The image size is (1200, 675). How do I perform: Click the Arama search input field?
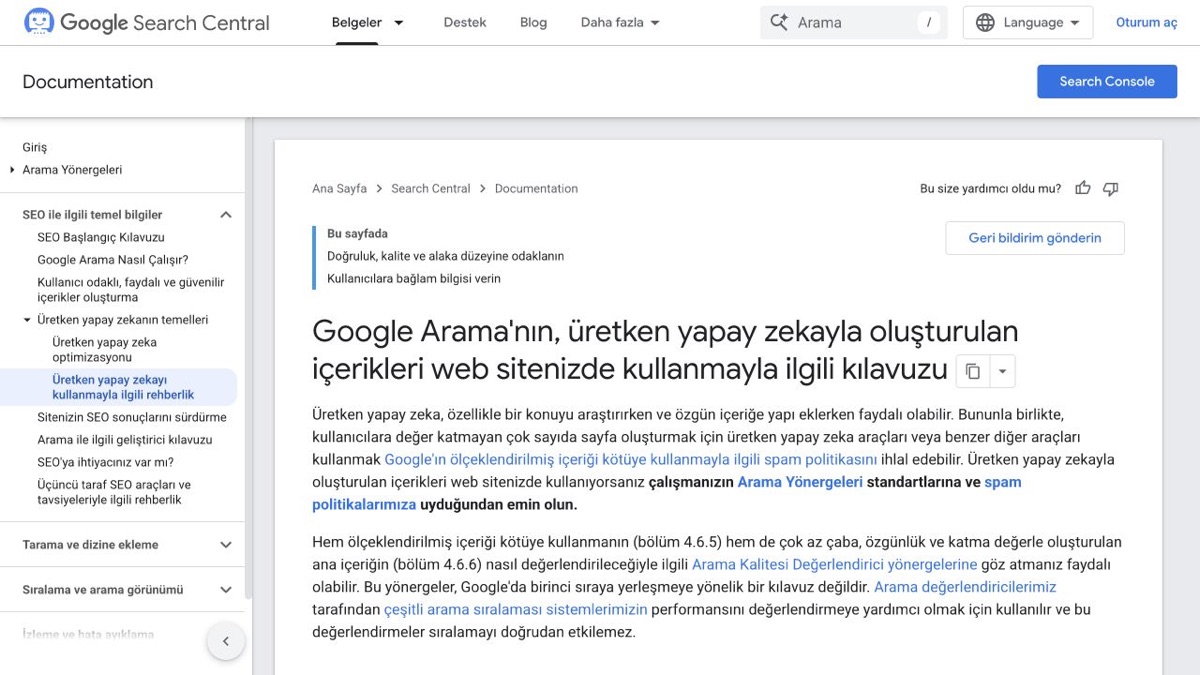853,22
